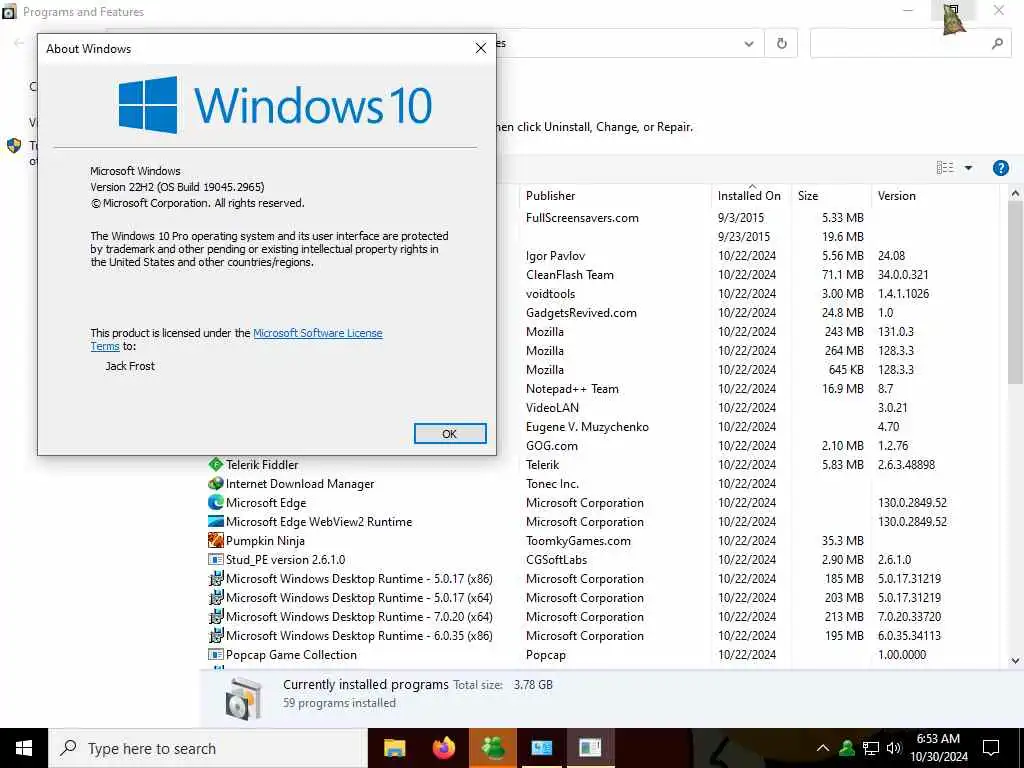Close the About Windows dialog
The height and width of the screenshot is (768, 1024).
coord(481,48)
